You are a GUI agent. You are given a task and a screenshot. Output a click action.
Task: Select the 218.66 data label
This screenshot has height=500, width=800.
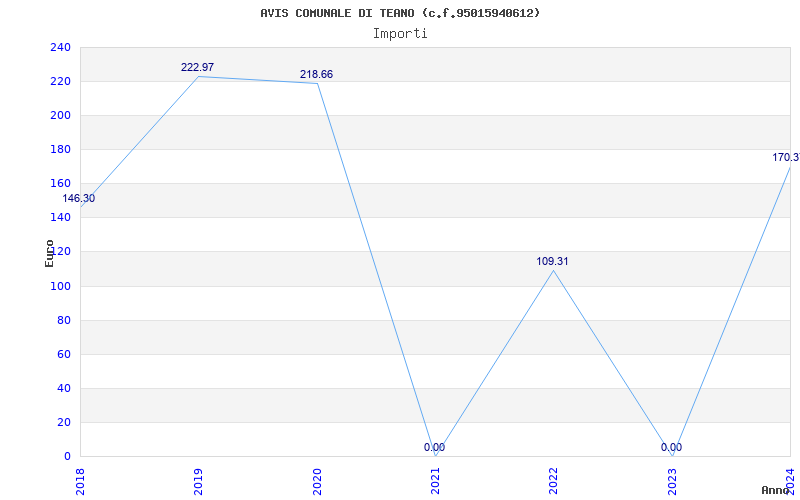[x=316, y=74]
